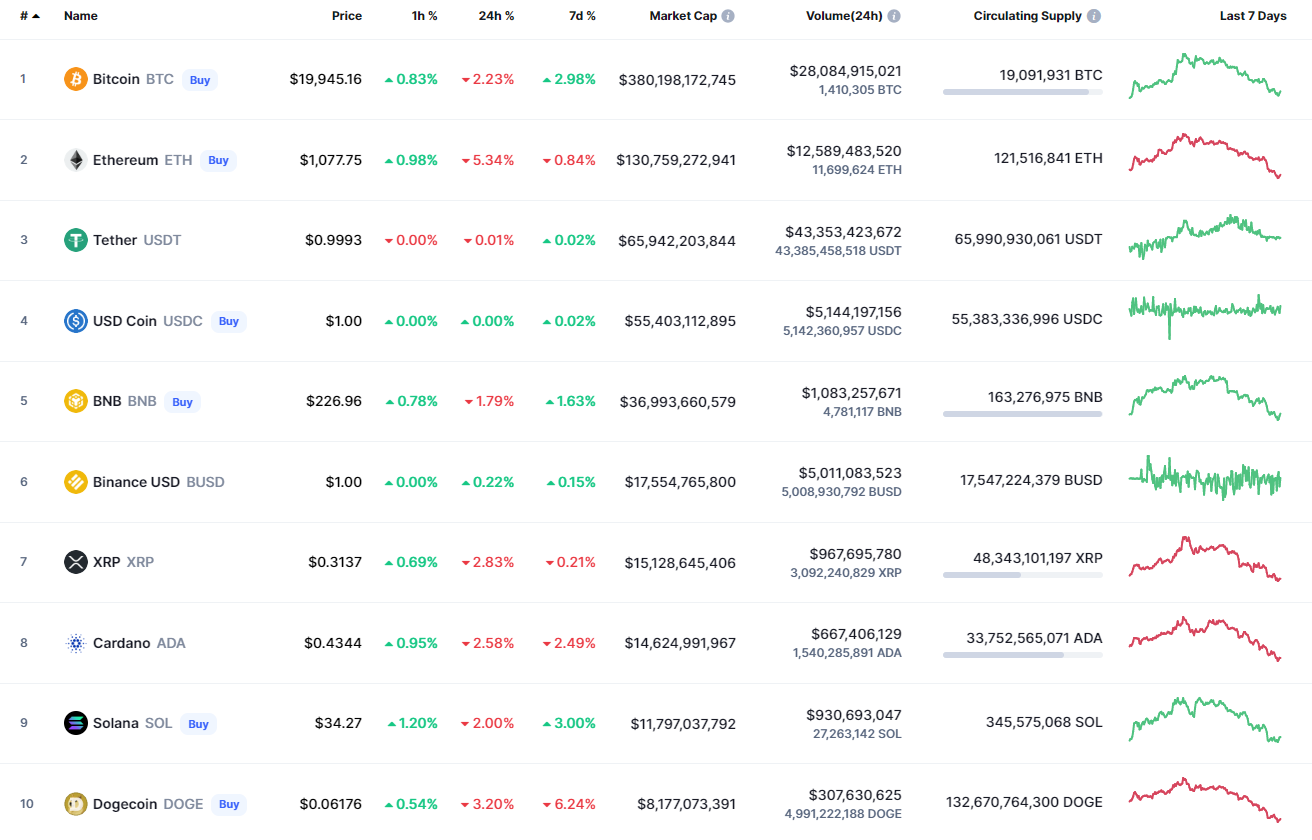Image resolution: width=1312 pixels, height=840 pixels.
Task: Click the Buy button beside BNB
Action: pyautogui.click(x=182, y=402)
